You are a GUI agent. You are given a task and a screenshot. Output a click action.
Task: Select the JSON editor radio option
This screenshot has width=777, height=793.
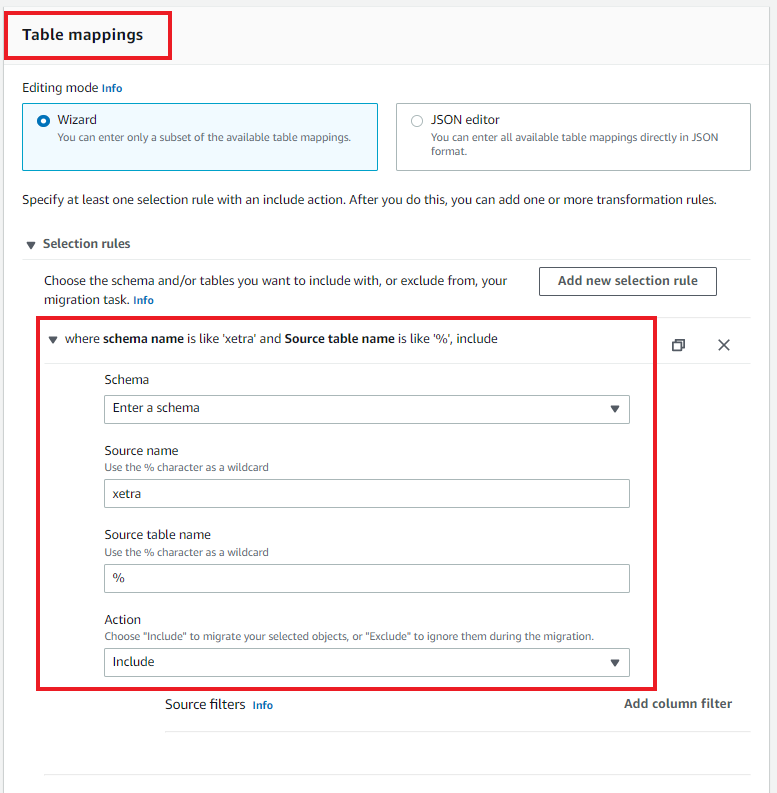pyautogui.click(x=417, y=121)
